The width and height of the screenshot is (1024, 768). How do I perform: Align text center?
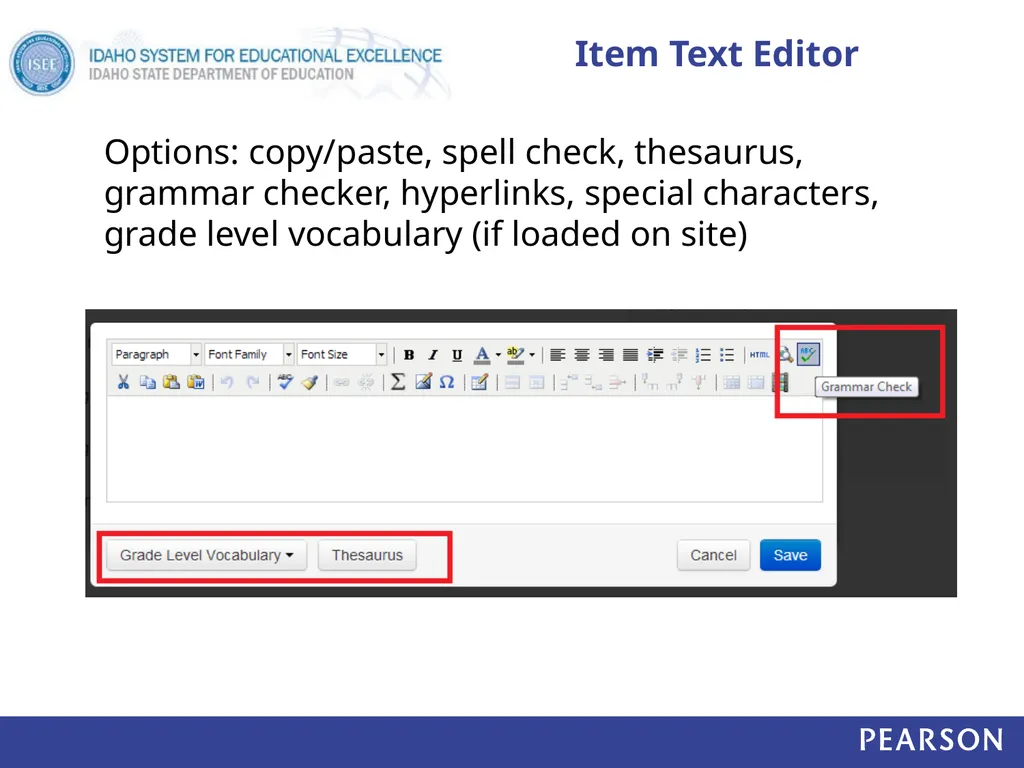[582, 355]
